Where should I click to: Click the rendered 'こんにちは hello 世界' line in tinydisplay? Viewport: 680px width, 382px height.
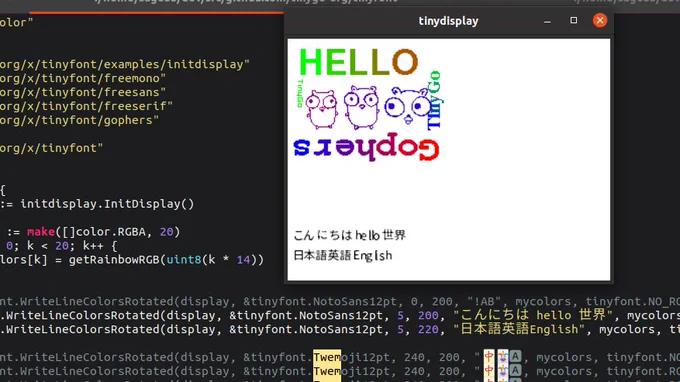click(x=350, y=235)
